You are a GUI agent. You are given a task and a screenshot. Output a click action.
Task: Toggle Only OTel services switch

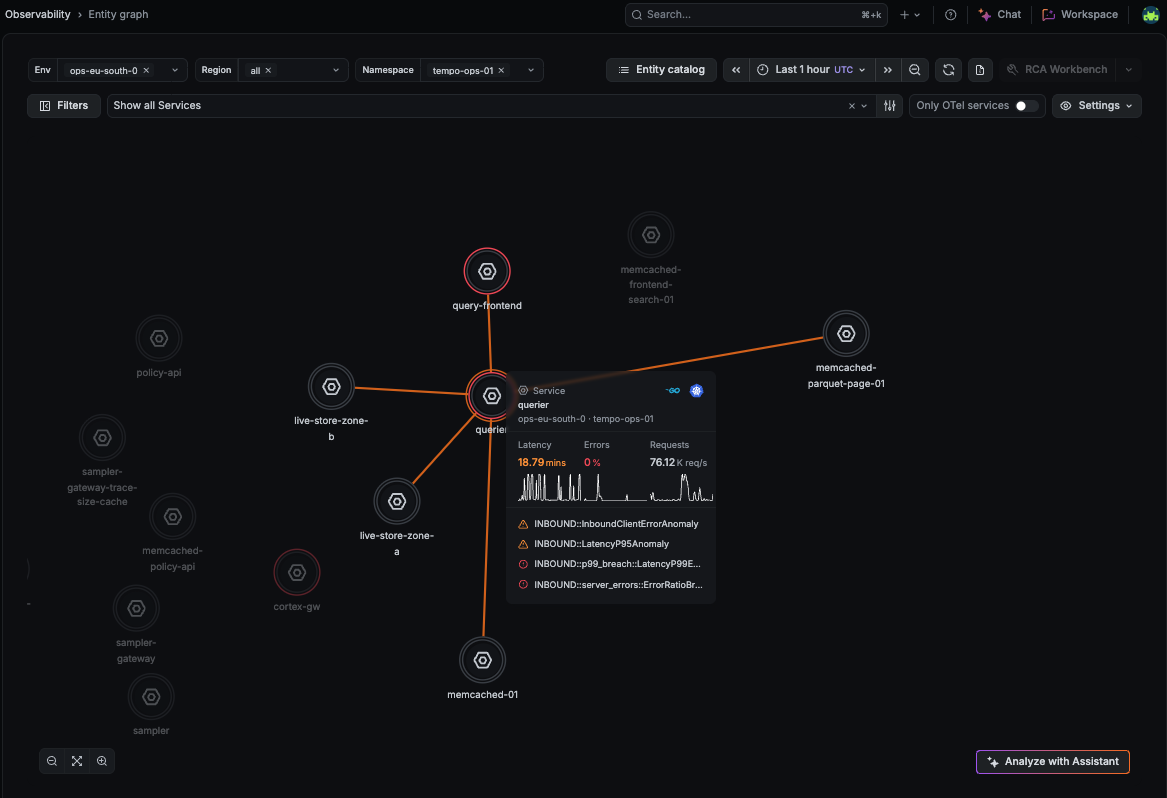(1026, 106)
